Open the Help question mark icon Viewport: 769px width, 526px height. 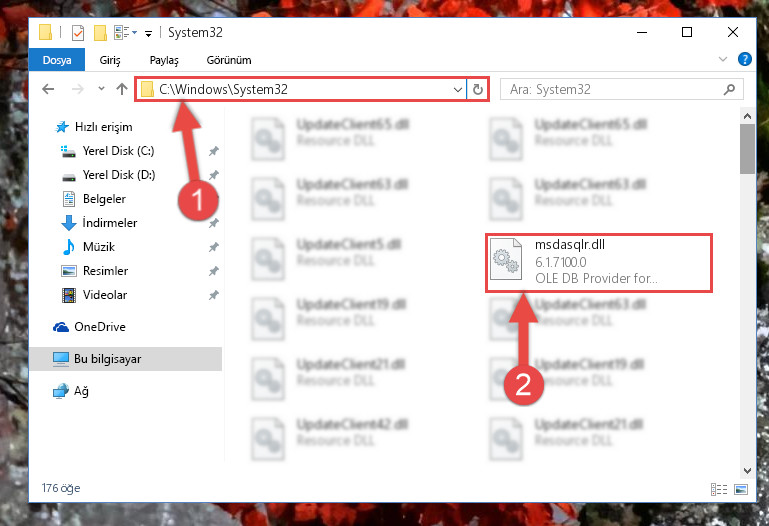pos(744,59)
